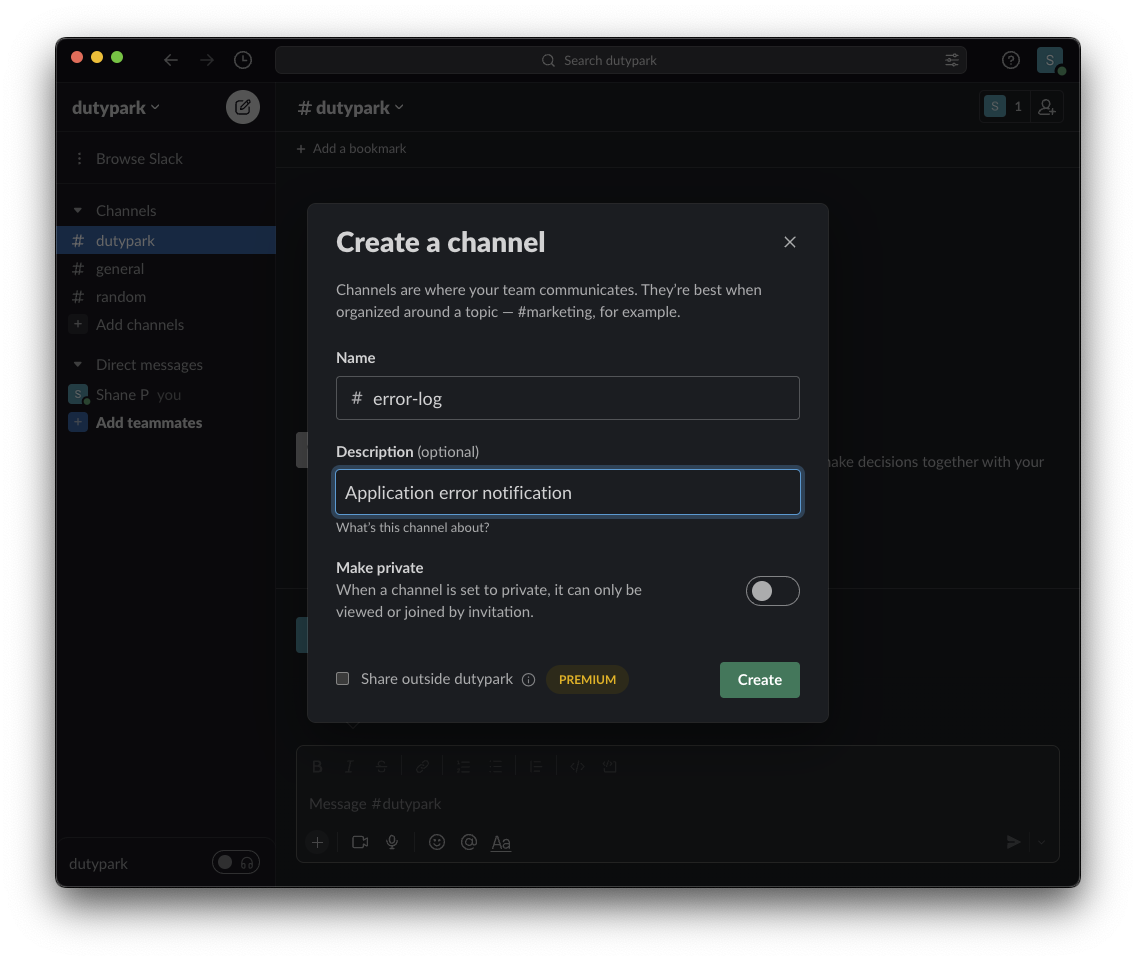Screen dimensions: 1136x961
Task: Click the Create button
Action: [759, 680]
